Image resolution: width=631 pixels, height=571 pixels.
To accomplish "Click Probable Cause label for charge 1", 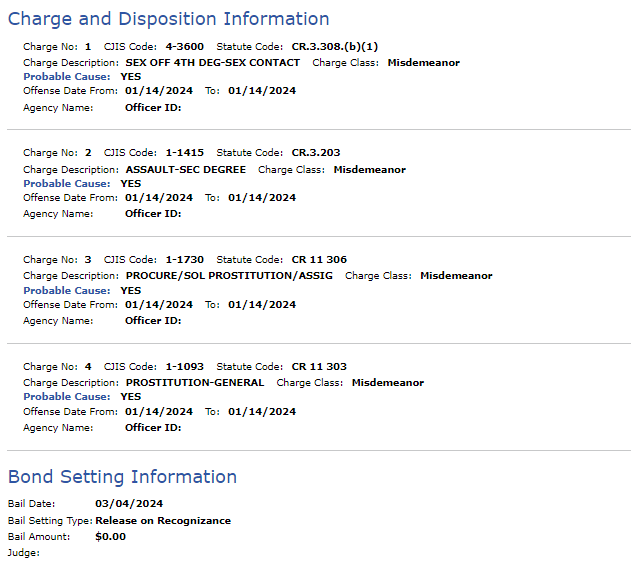I will (67, 76).
